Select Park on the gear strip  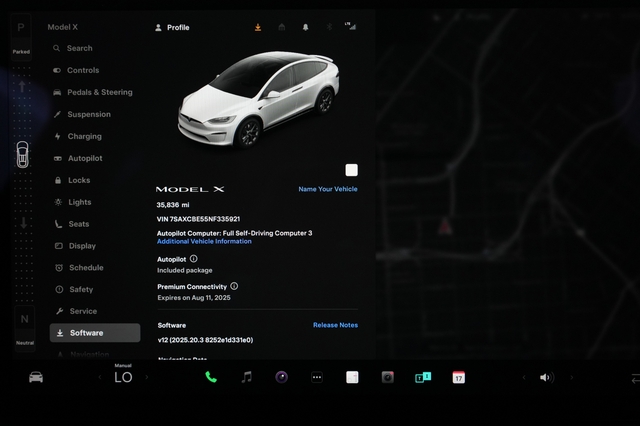point(21,38)
